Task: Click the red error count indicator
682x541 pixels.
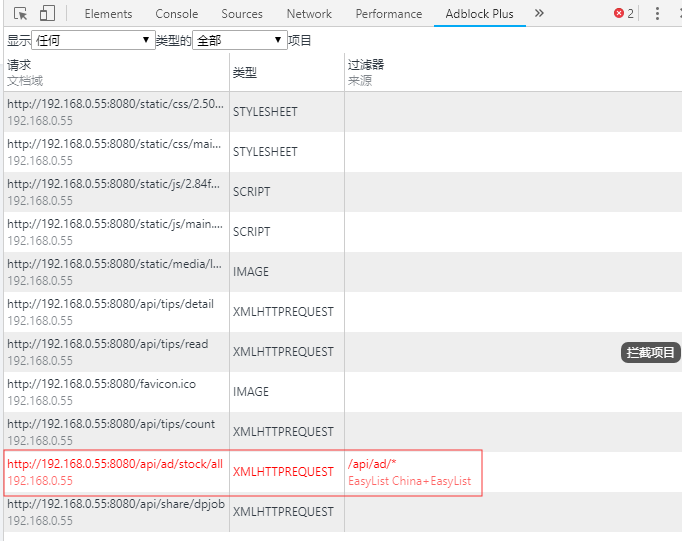Action: (x=624, y=14)
